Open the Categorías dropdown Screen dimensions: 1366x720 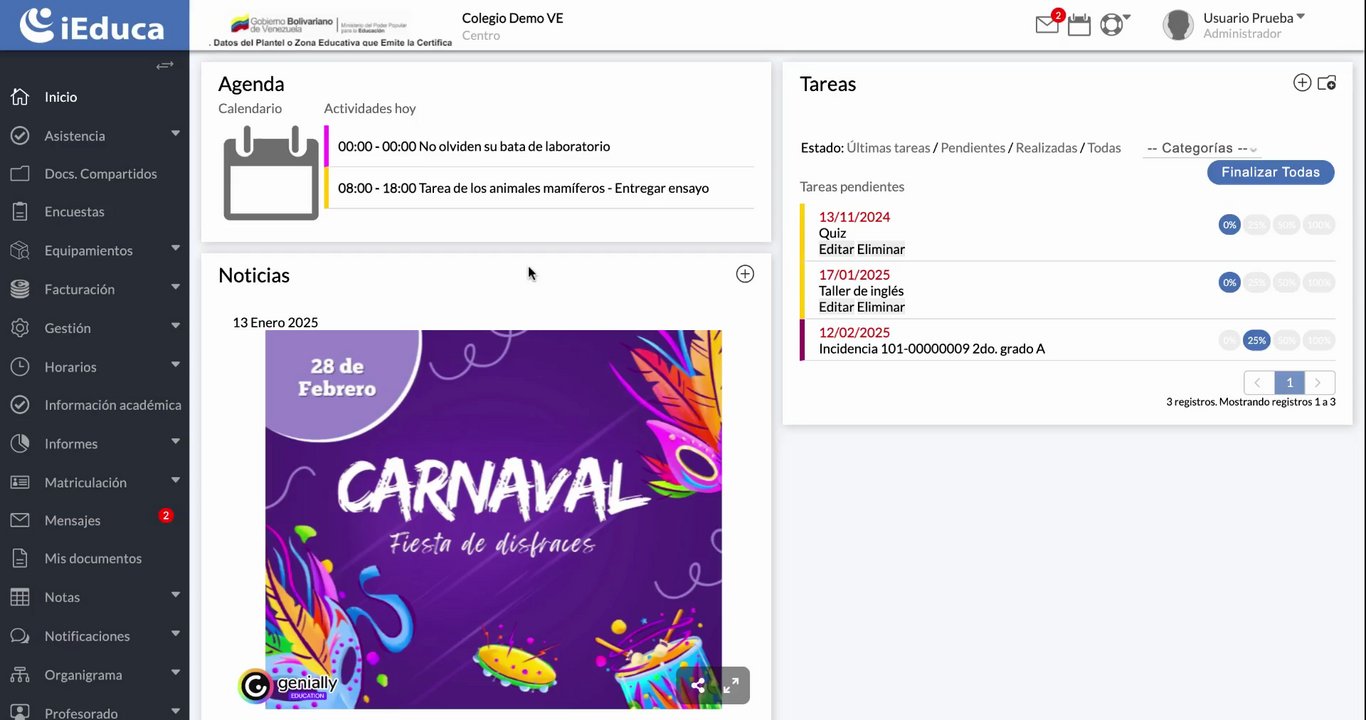[1201, 148]
